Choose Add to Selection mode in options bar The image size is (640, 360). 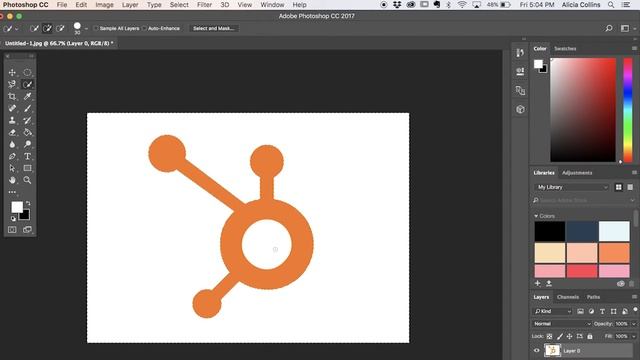(47, 29)
